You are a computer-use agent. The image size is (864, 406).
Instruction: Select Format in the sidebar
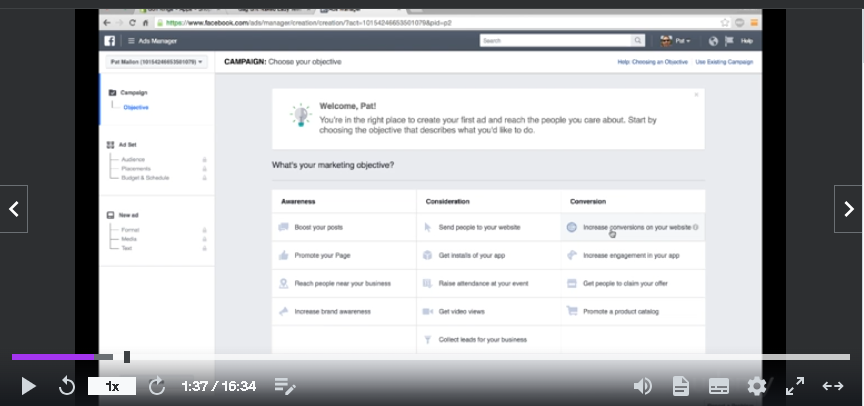pos(130,230)
